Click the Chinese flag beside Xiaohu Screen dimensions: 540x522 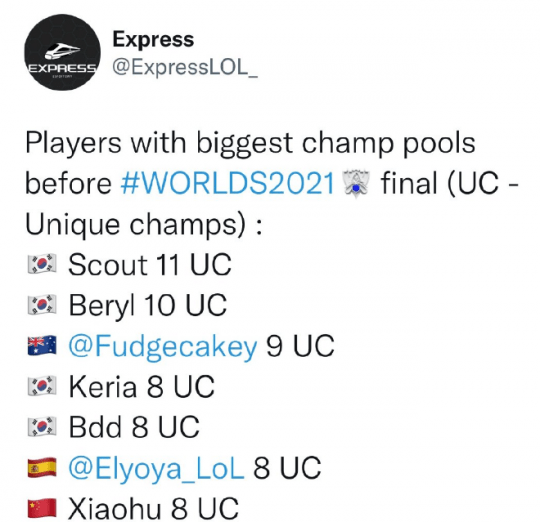tap(42, 508)
